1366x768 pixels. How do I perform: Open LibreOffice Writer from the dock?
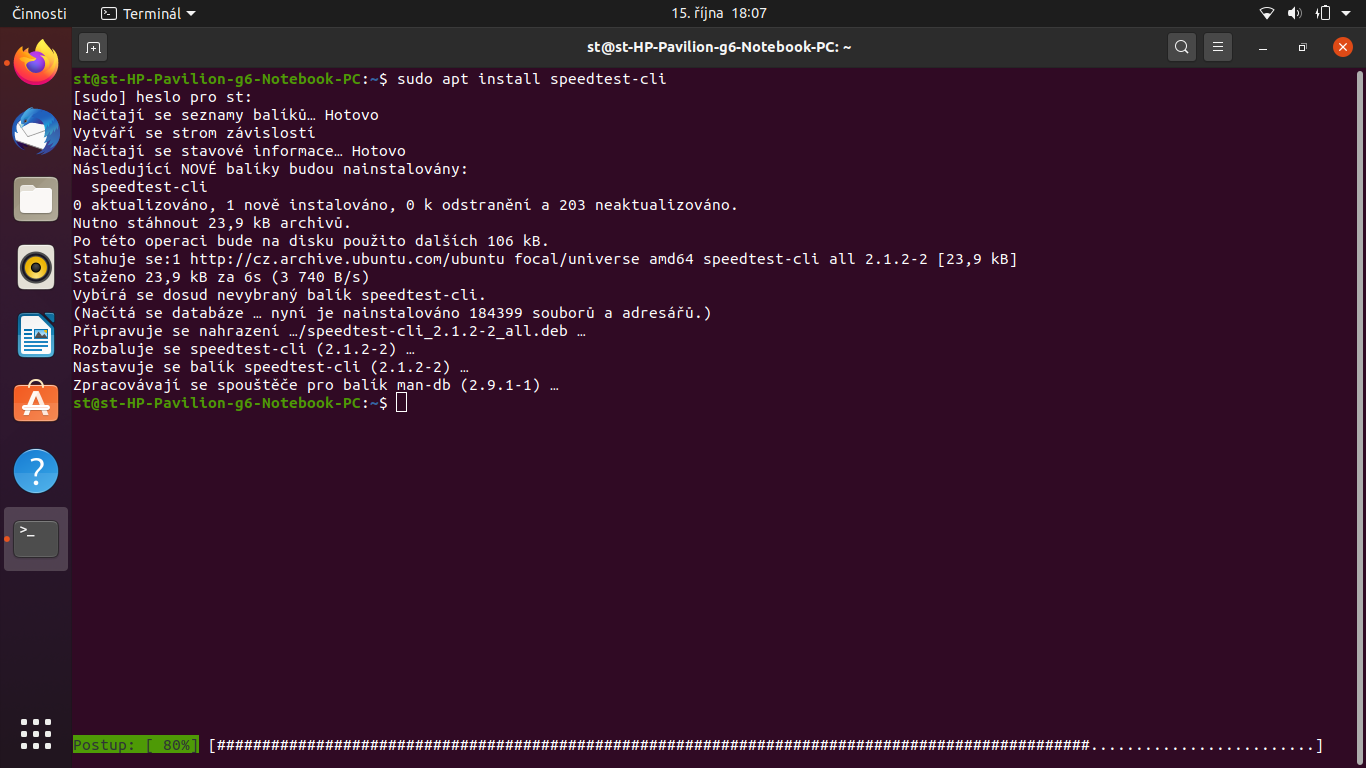click(x=36, y=335)
